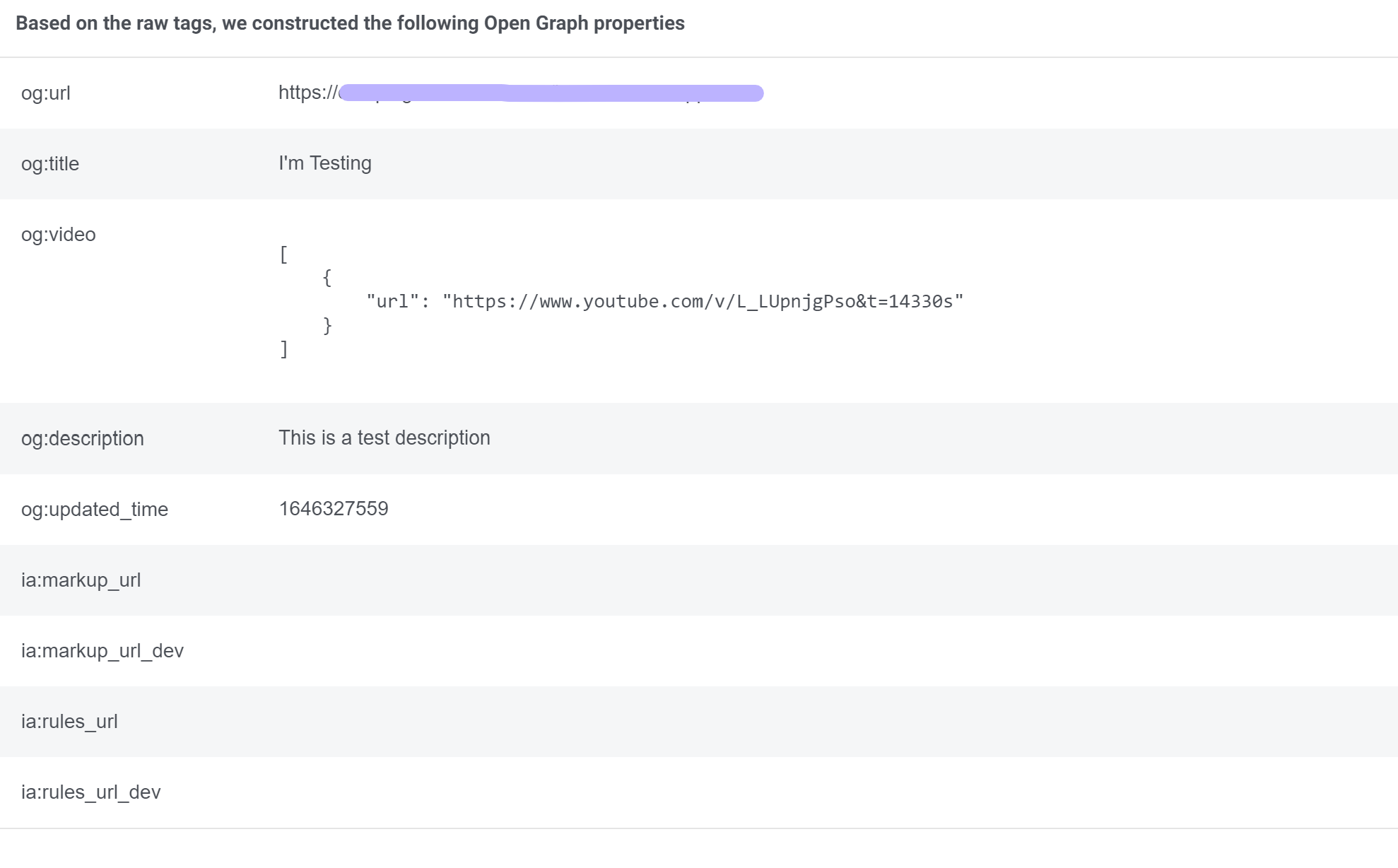The image size is (1398, 868).
Task: Select the 1646327559 timestamp value
Action: (334, 509)
